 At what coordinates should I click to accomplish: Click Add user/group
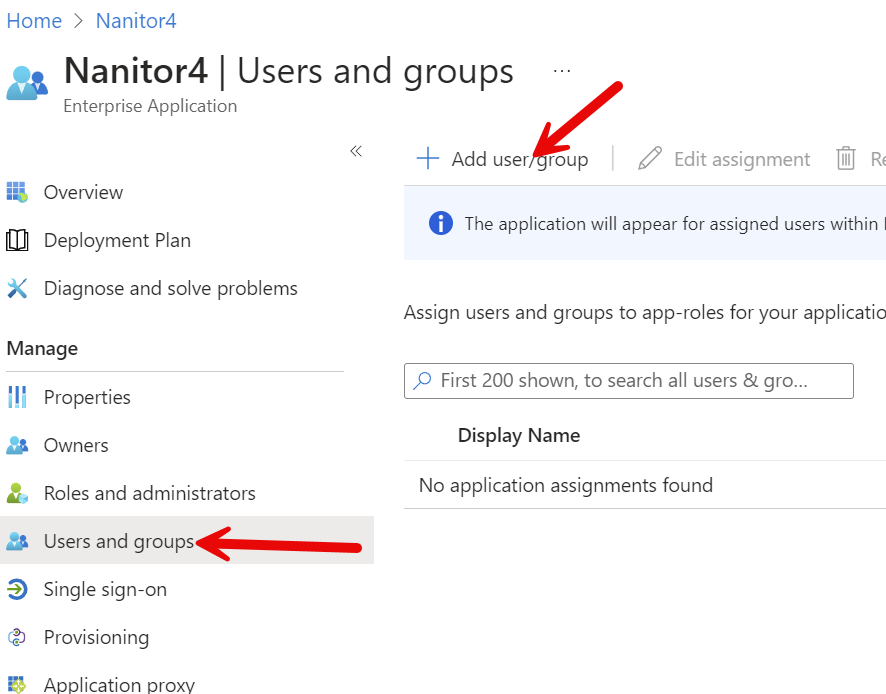point(505,158)
